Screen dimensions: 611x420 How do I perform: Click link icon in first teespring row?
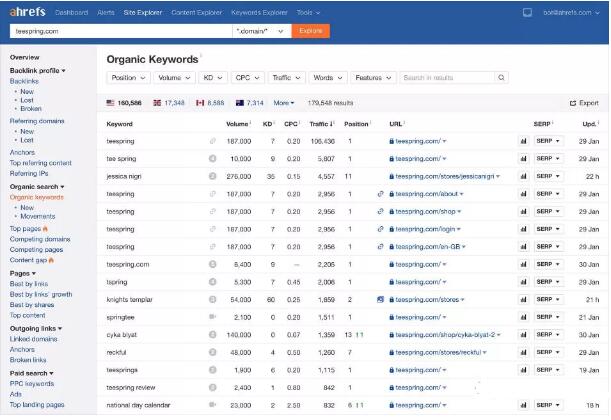click(212, 141)
